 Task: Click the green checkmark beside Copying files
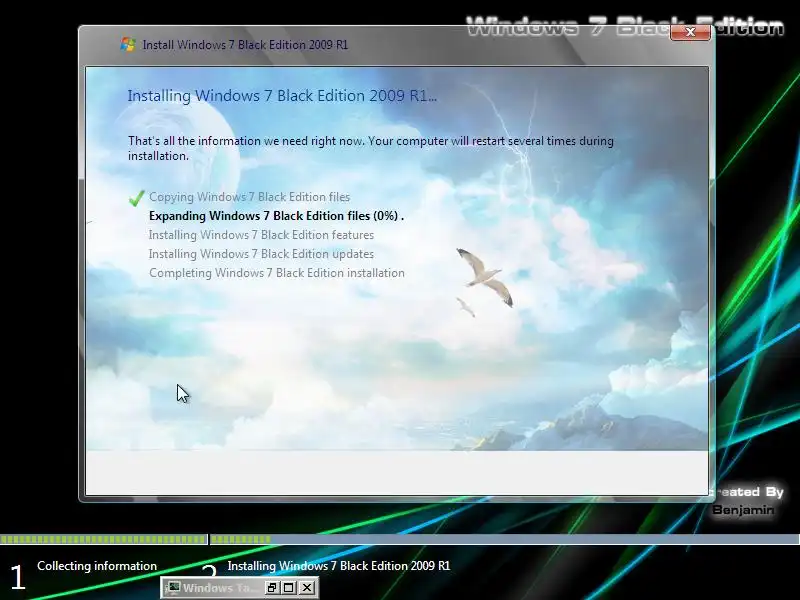136,198
